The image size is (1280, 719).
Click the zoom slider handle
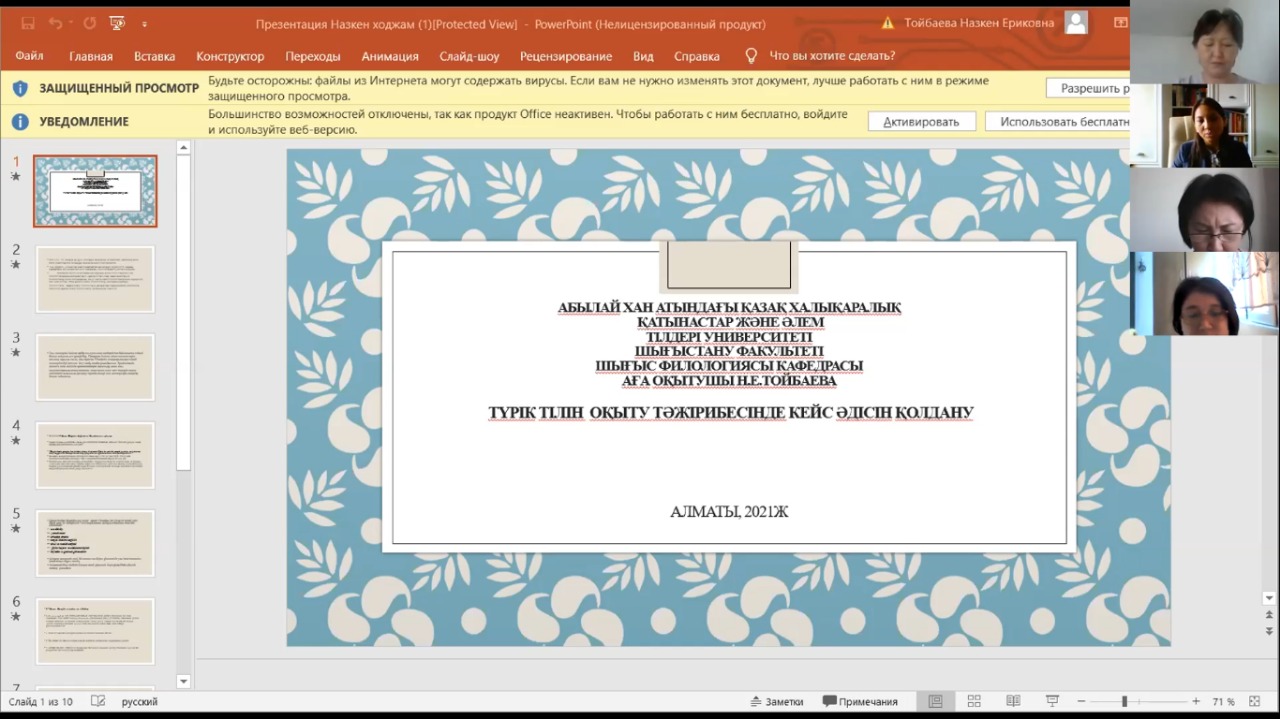[1124, 701]
